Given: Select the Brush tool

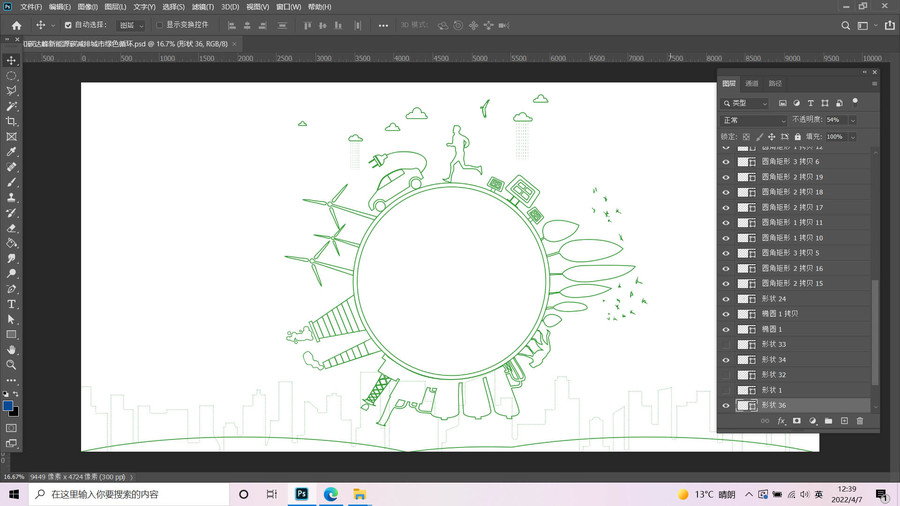Looking at the screenshot, I should (x=11, y=182).
